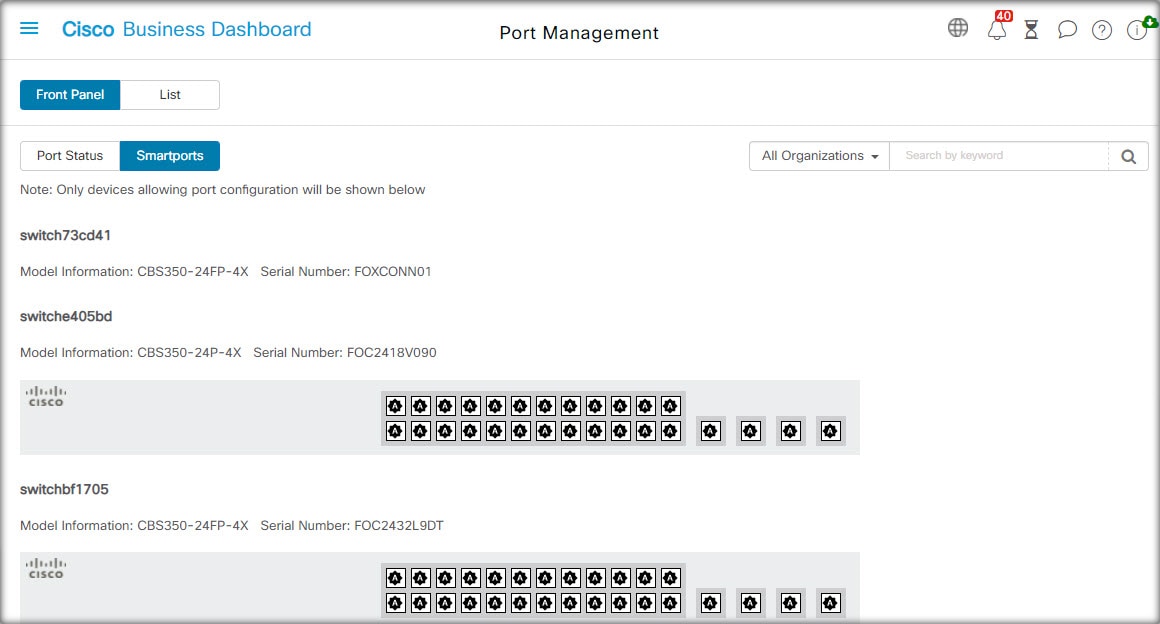Click the Cisco Business Dashboard logo
This screenshot has width=1160, height=624.
tap(186, 29)
